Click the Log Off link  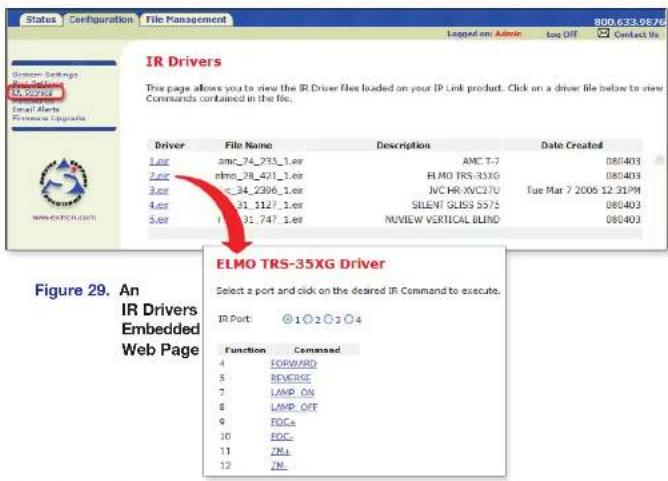(x=561, y=35)
